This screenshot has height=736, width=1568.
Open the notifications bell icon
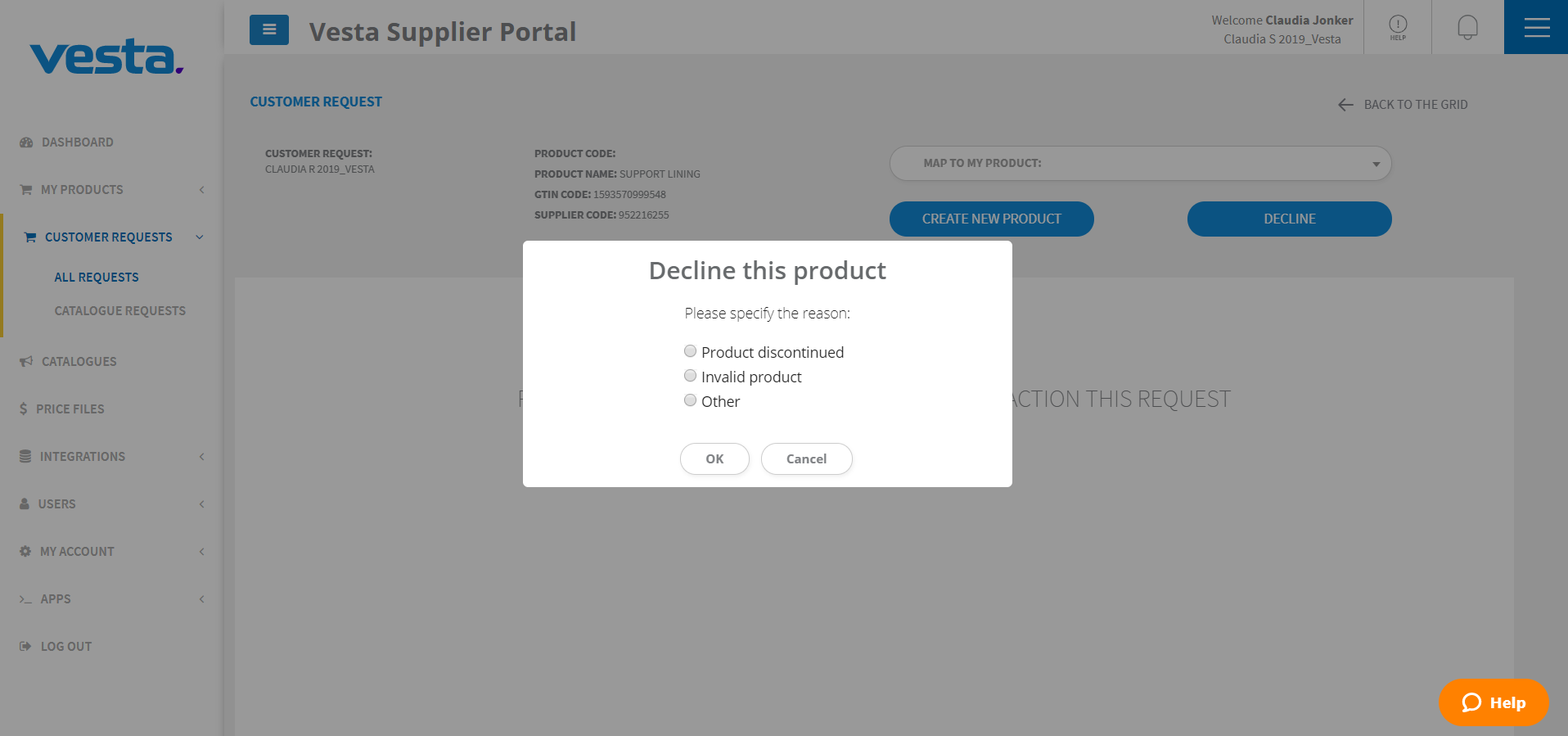coord(1467,27)
